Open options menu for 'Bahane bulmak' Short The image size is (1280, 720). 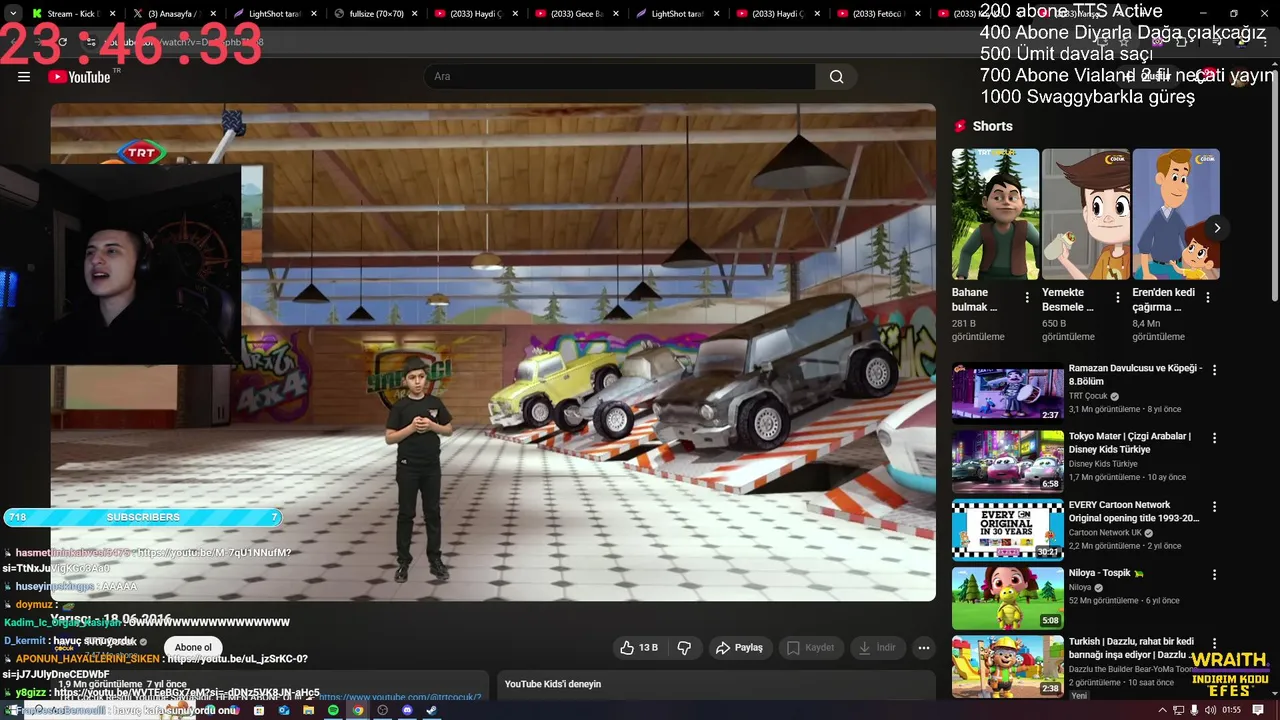pyautogui.click(x=1027, y=297)
